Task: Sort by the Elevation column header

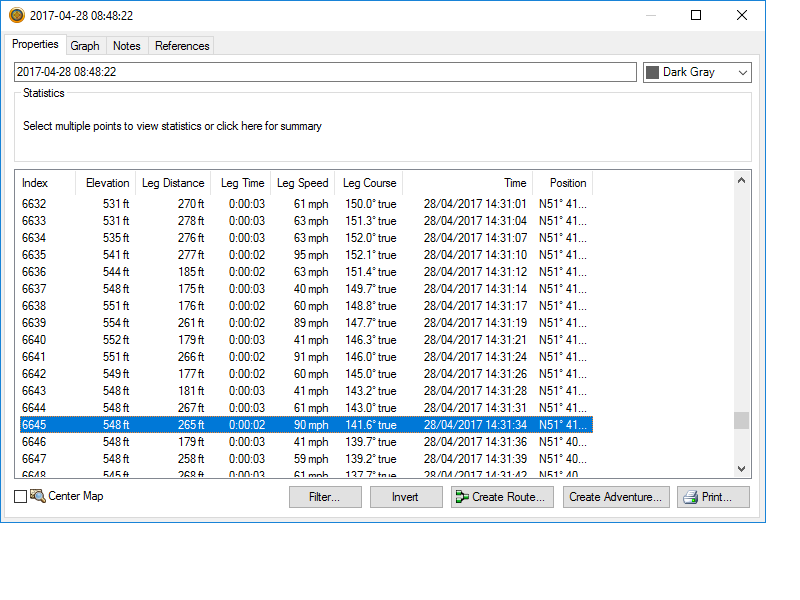Action: click(x=107, y=183)
